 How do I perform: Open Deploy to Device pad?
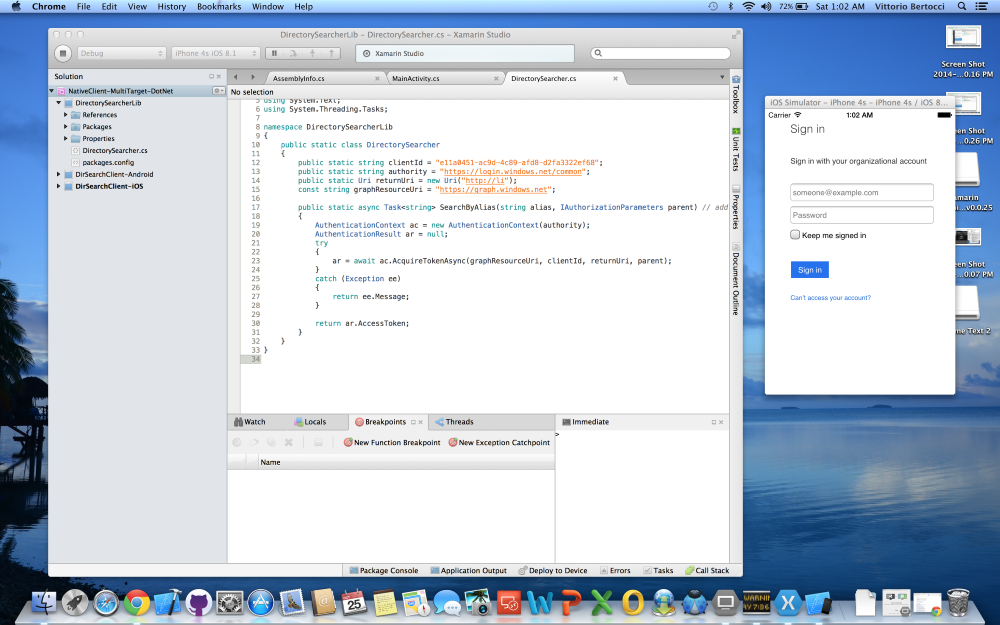tap(552, 570)
